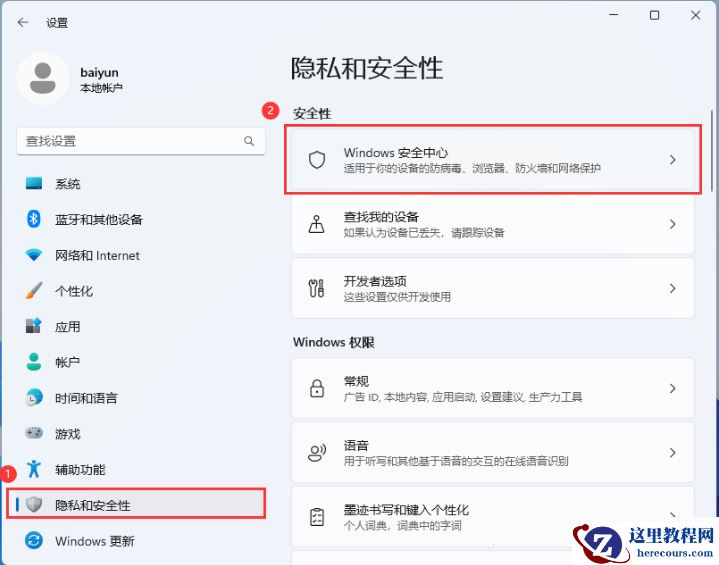
Task: Click the paintbrush icon for 个性化
Action: [x=33, y=290]
